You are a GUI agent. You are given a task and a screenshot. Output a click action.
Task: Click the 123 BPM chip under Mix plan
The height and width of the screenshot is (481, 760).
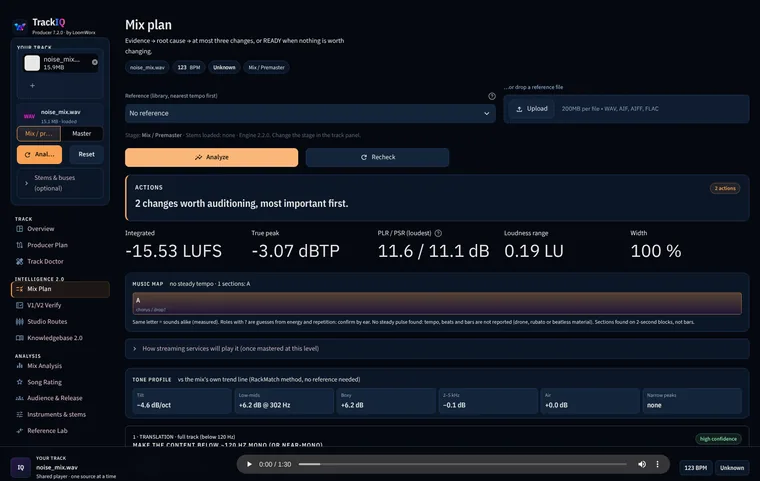pyautogui.click(x=189, y=67)
